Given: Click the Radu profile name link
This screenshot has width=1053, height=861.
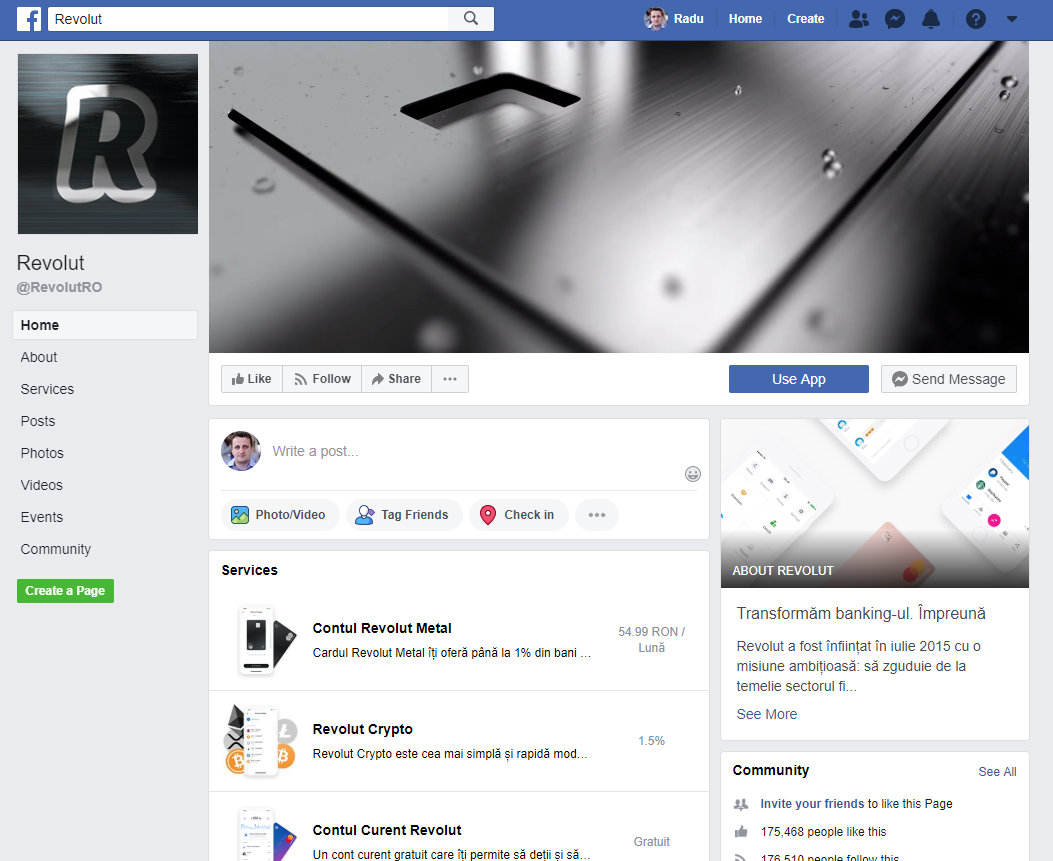Looking at the screenshot, I should tap(688, 19).
